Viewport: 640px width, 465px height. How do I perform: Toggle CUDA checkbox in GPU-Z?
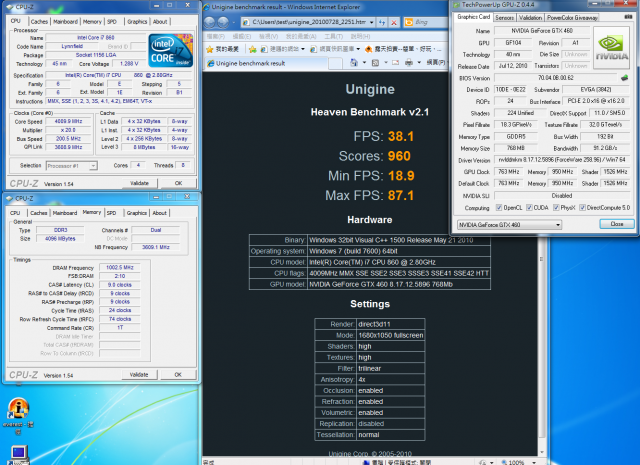coord(529,207)
